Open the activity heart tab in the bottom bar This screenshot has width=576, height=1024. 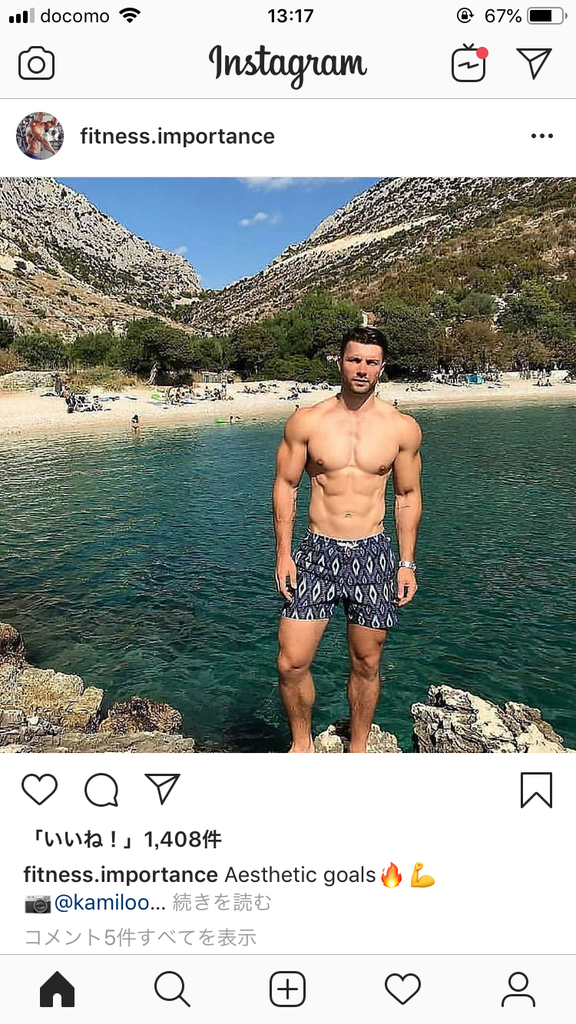[402, 989]
